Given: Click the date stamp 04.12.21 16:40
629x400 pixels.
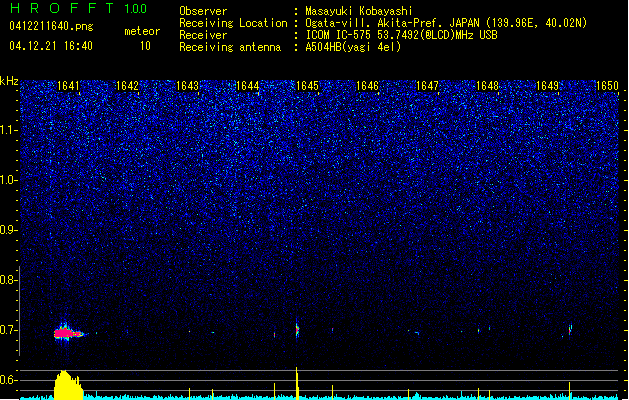Looking at the screenshot, I should coord(51,46).
